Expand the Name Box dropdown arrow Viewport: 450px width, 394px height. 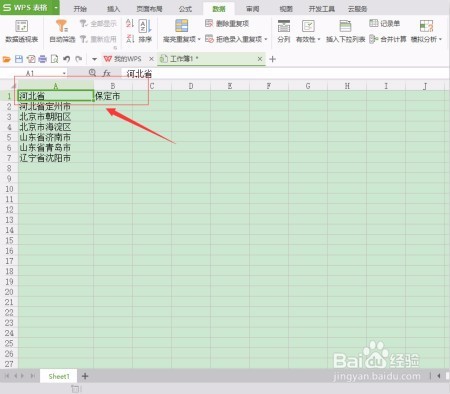(x=64, y=73)
